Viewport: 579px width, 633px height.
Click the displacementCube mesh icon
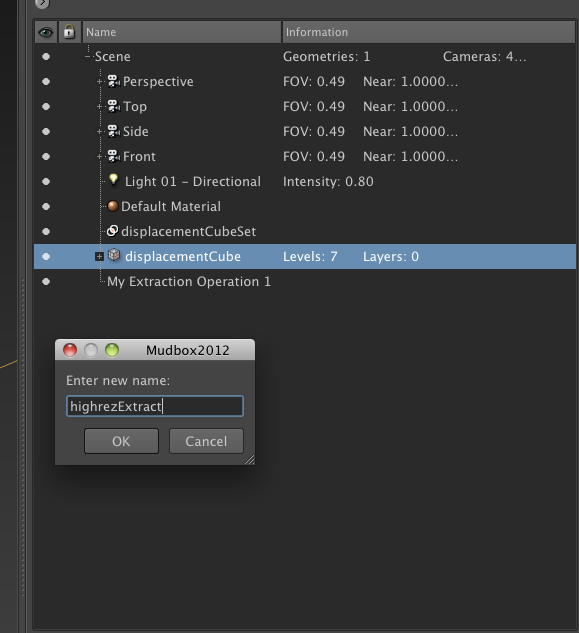[114, 255]
